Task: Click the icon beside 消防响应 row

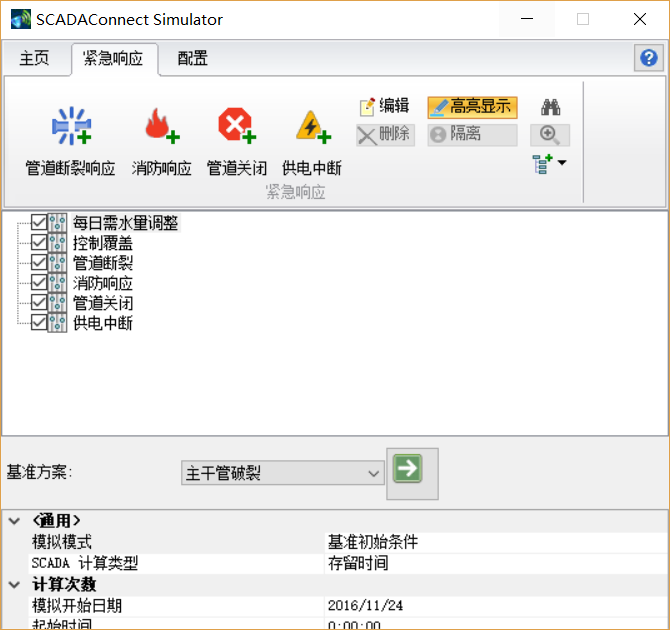Action: pos(57,283)
